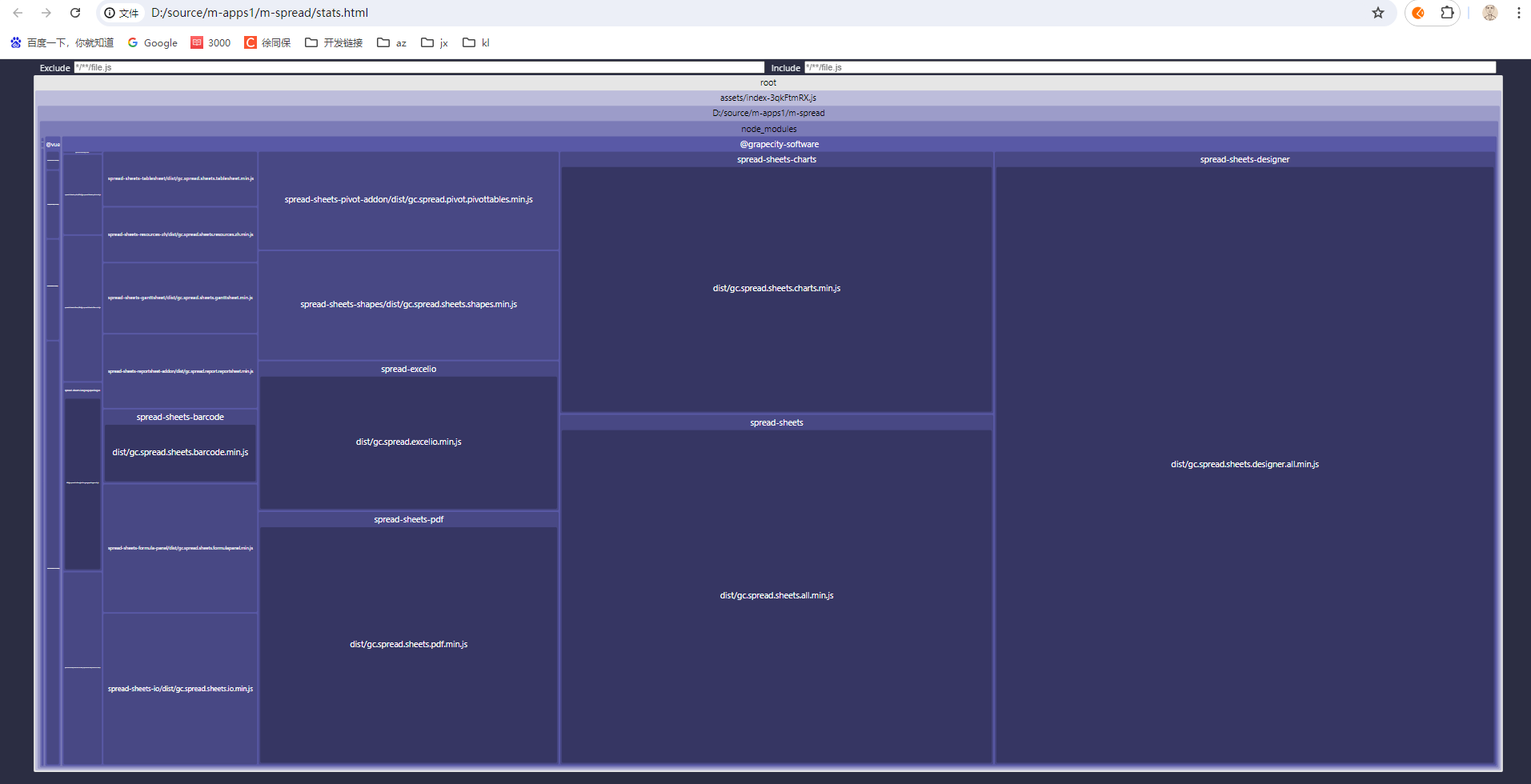Click the gc.spread.sheets.charts.min.js block
This screenshot has height=784, width=1531.
[x=776, y=289]
